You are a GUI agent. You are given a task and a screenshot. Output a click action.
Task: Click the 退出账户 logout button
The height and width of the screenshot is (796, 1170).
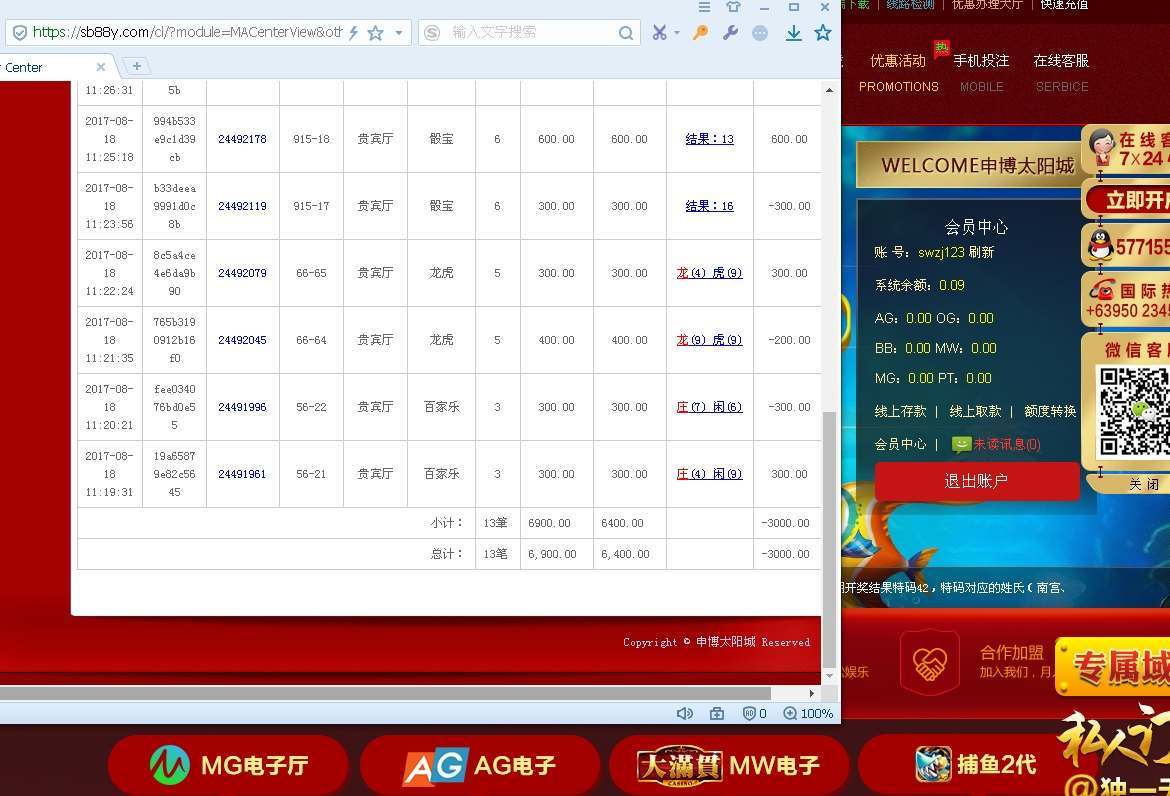tap(977, 481)
